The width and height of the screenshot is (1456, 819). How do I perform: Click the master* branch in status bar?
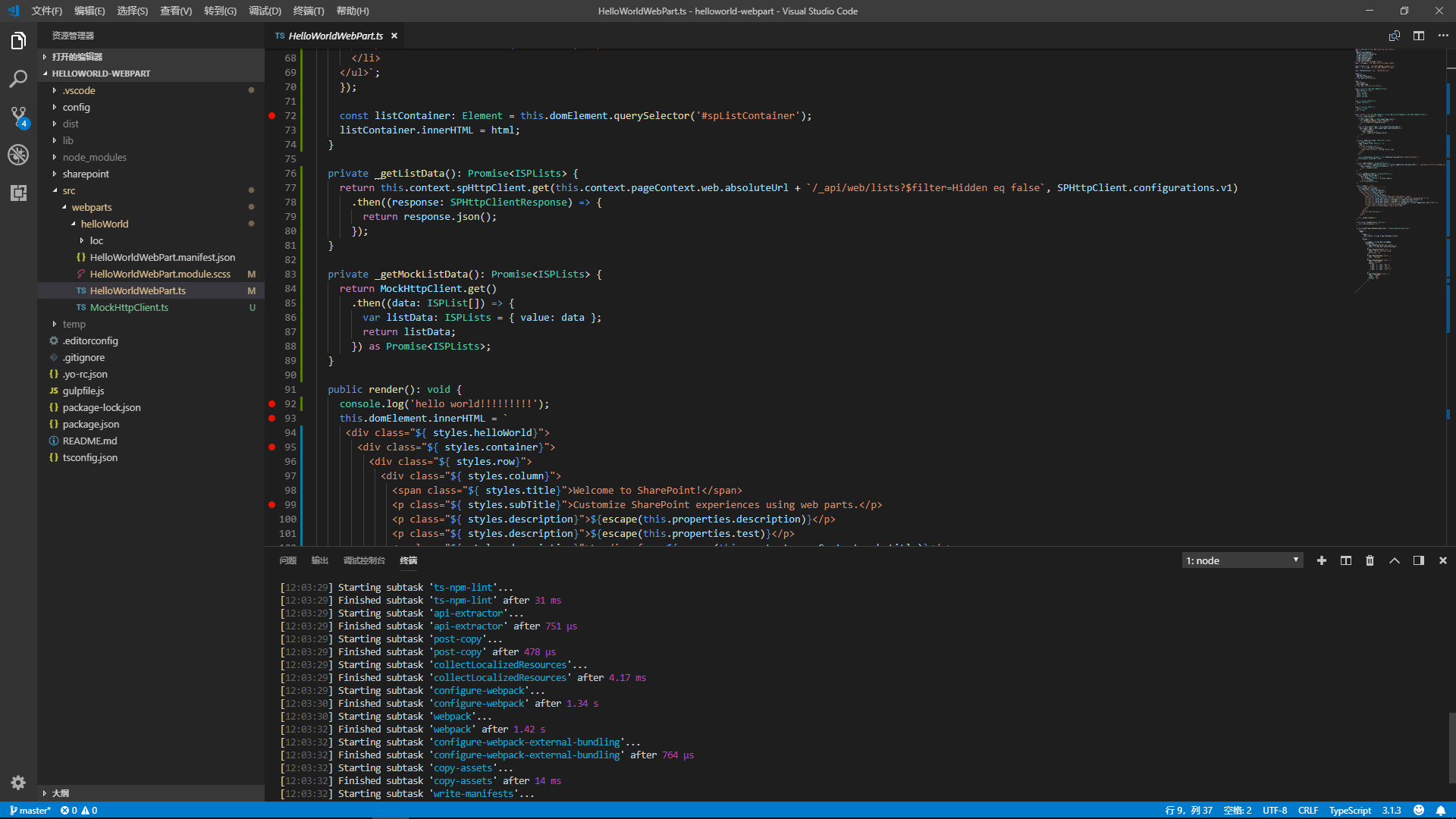click(x=30, y=810)
